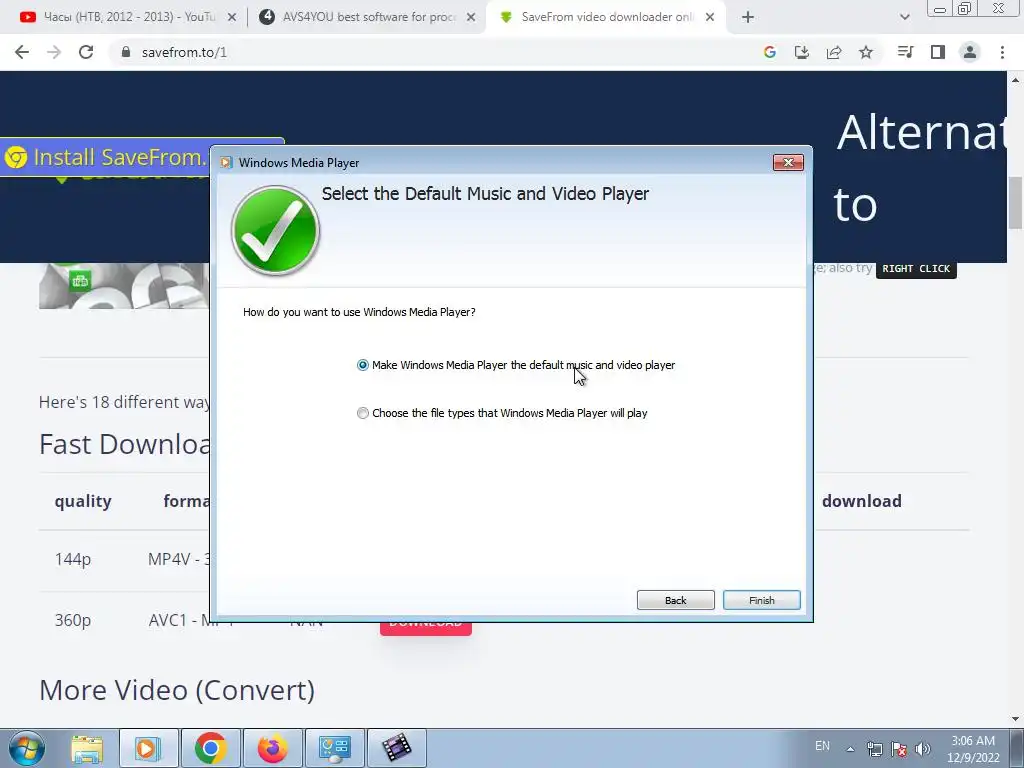Close the Windows Media Player dialog
This screenshot has width=1024, height=768.
pyautogui.click(x=788, y=163)
